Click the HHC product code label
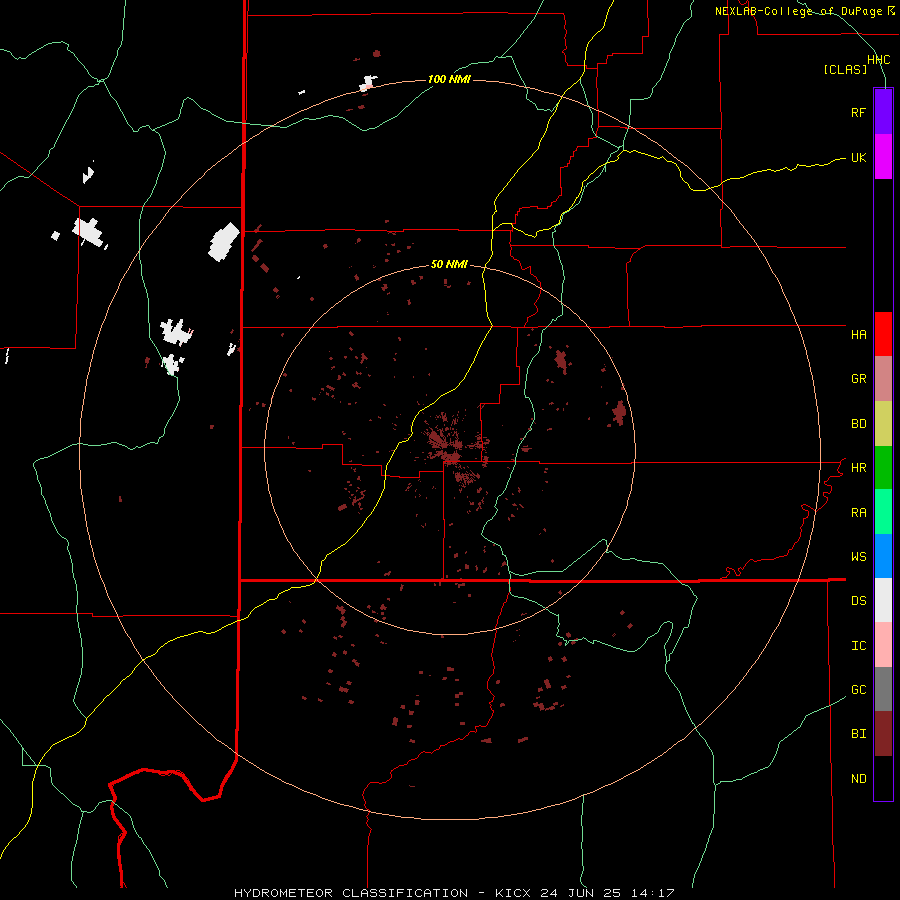Image resolution: width=900 pixels, height=900 pixels. [x=878, y=60]
